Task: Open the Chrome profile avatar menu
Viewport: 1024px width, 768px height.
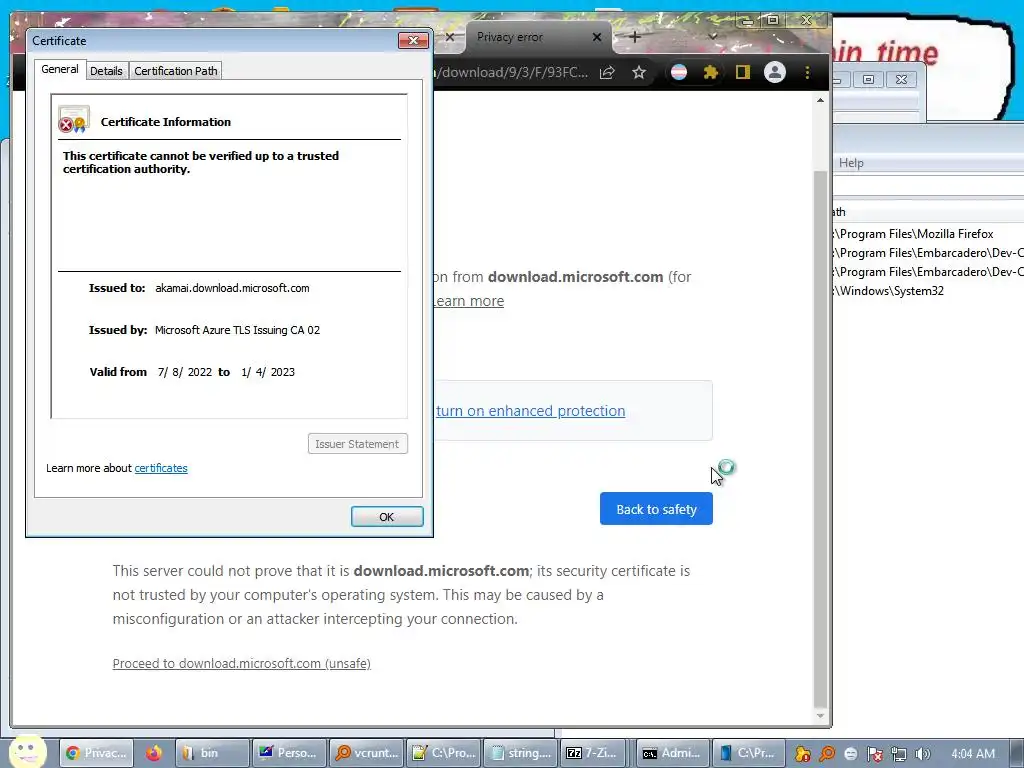Action: point(775,72)
